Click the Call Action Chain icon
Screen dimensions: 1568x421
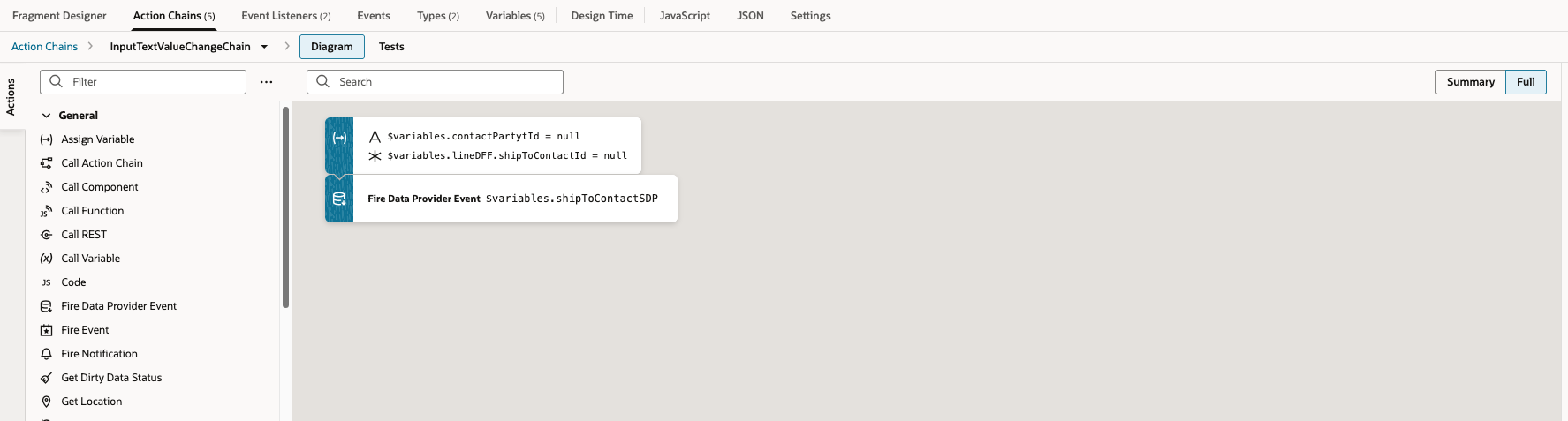tap(47, 163)
